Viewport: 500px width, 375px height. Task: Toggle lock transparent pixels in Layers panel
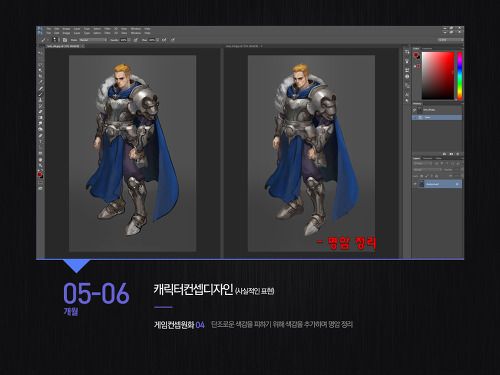421,176
